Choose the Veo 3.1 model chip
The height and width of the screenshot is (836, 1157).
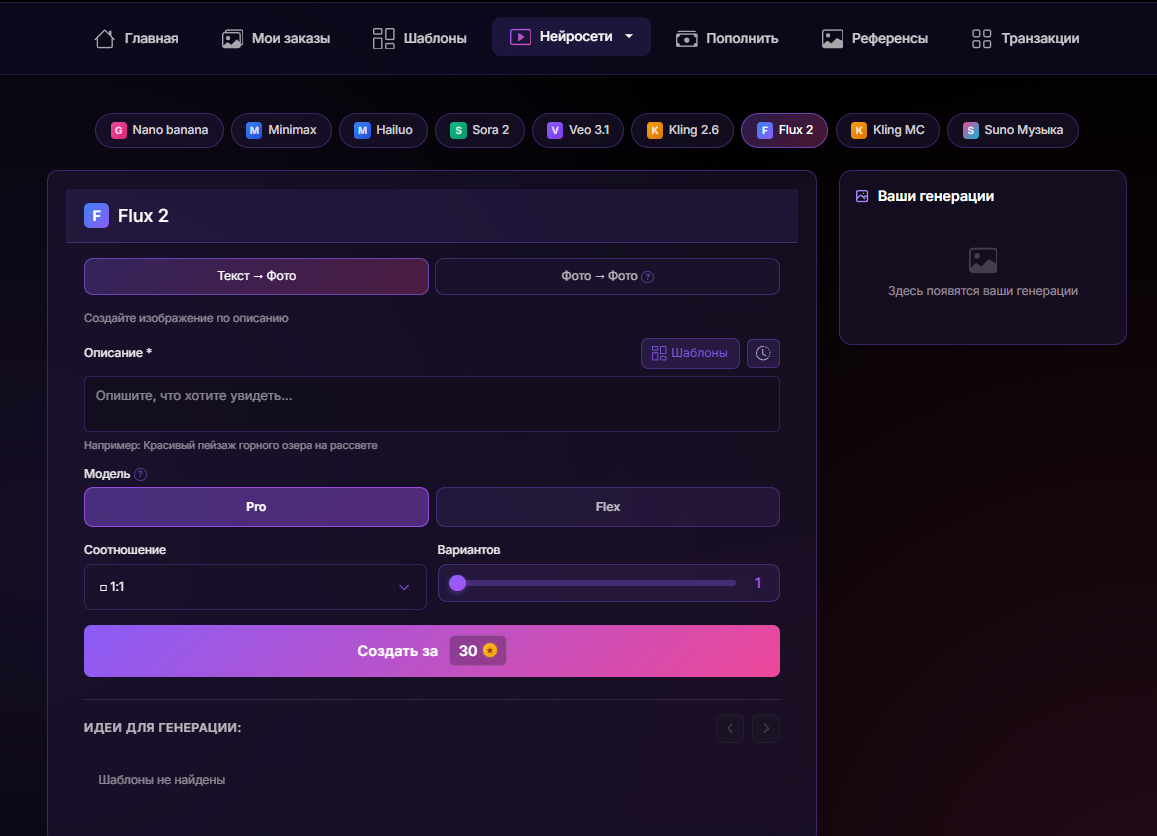point(578,131)
